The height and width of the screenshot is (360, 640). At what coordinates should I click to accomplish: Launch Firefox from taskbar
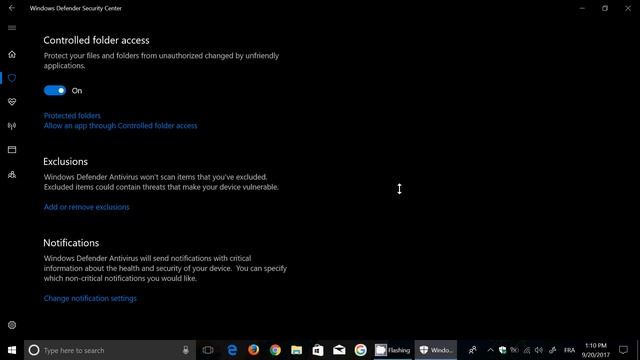pos(253,350)
